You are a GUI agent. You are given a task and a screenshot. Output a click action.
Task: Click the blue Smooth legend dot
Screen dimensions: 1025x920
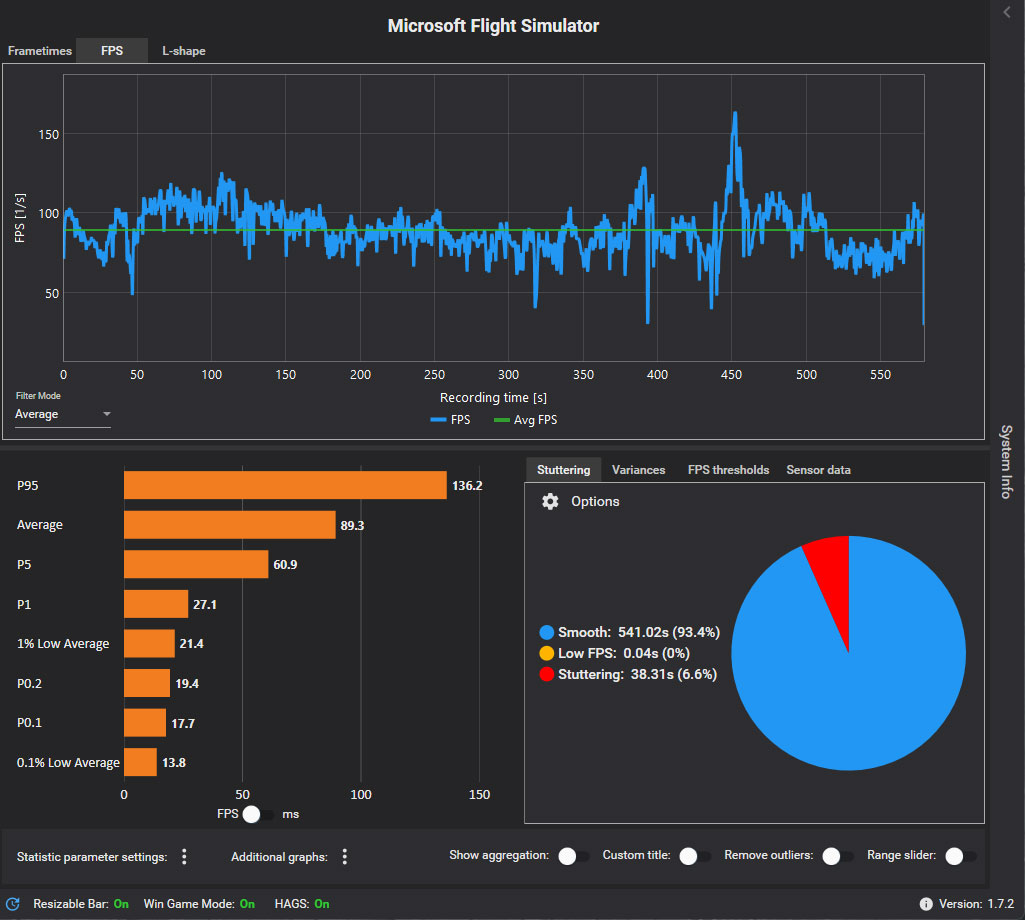click(546, 632)
